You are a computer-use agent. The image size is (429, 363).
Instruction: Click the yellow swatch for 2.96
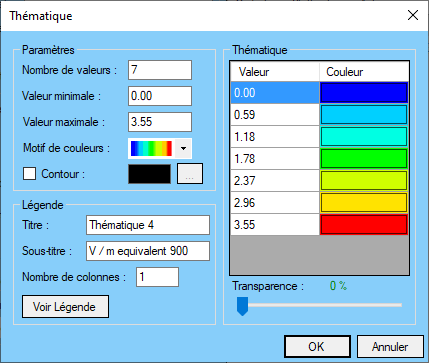point(364,203)
